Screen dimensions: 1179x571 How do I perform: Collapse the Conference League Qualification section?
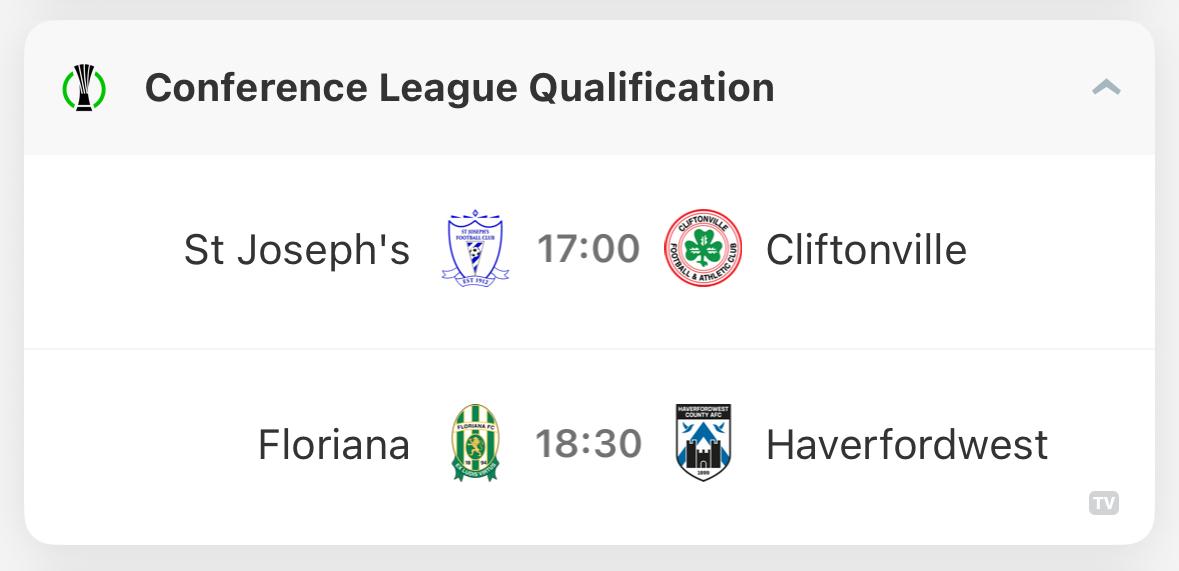click(x=1106, y=88)
